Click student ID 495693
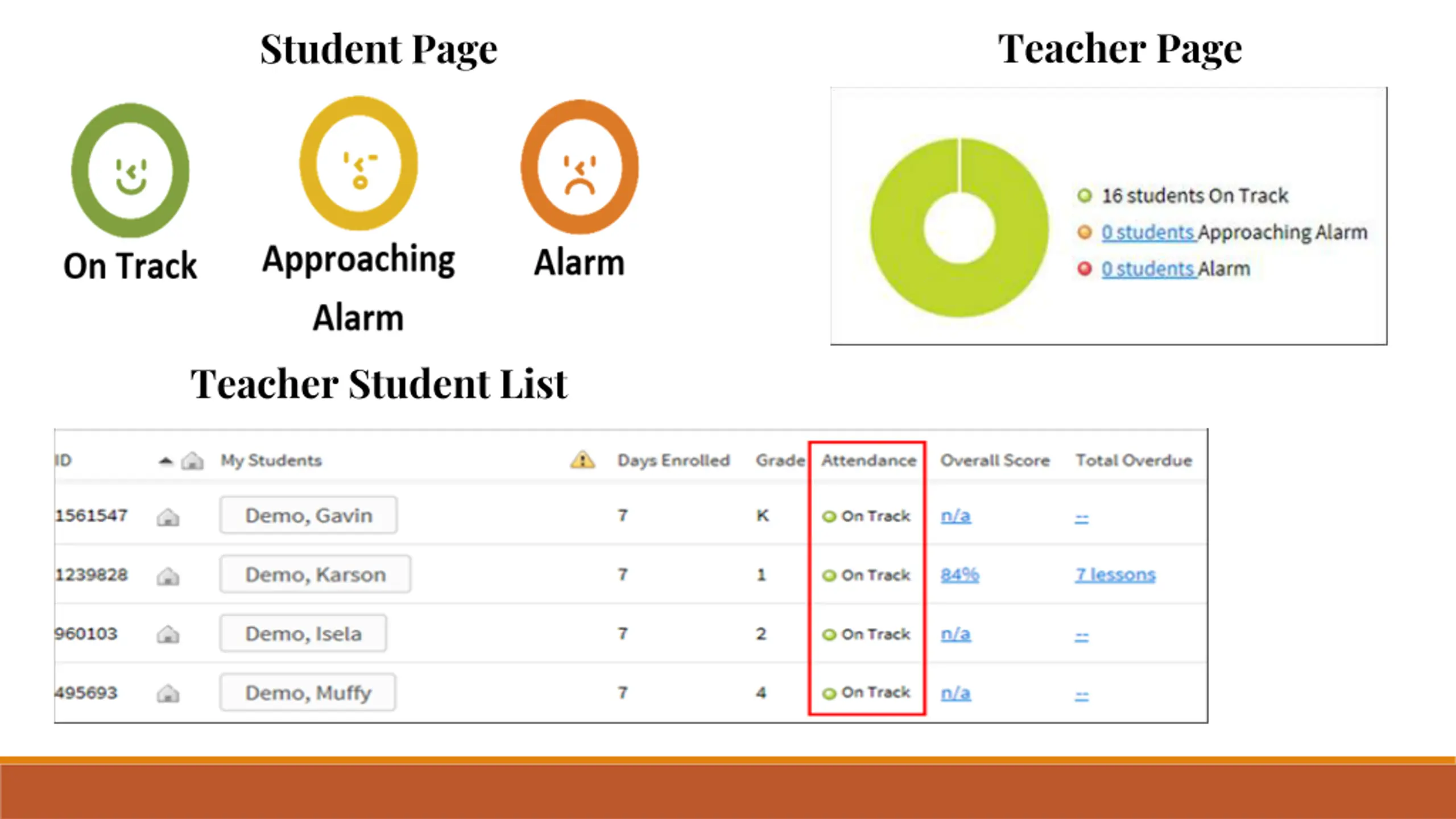Viewport: 1456px width, 819px height. [x=86, y=693]
